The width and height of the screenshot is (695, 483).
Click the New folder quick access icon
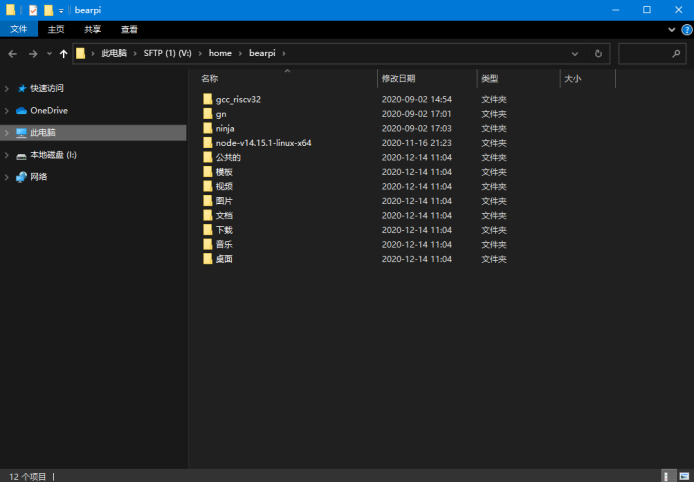coord(48,10)
